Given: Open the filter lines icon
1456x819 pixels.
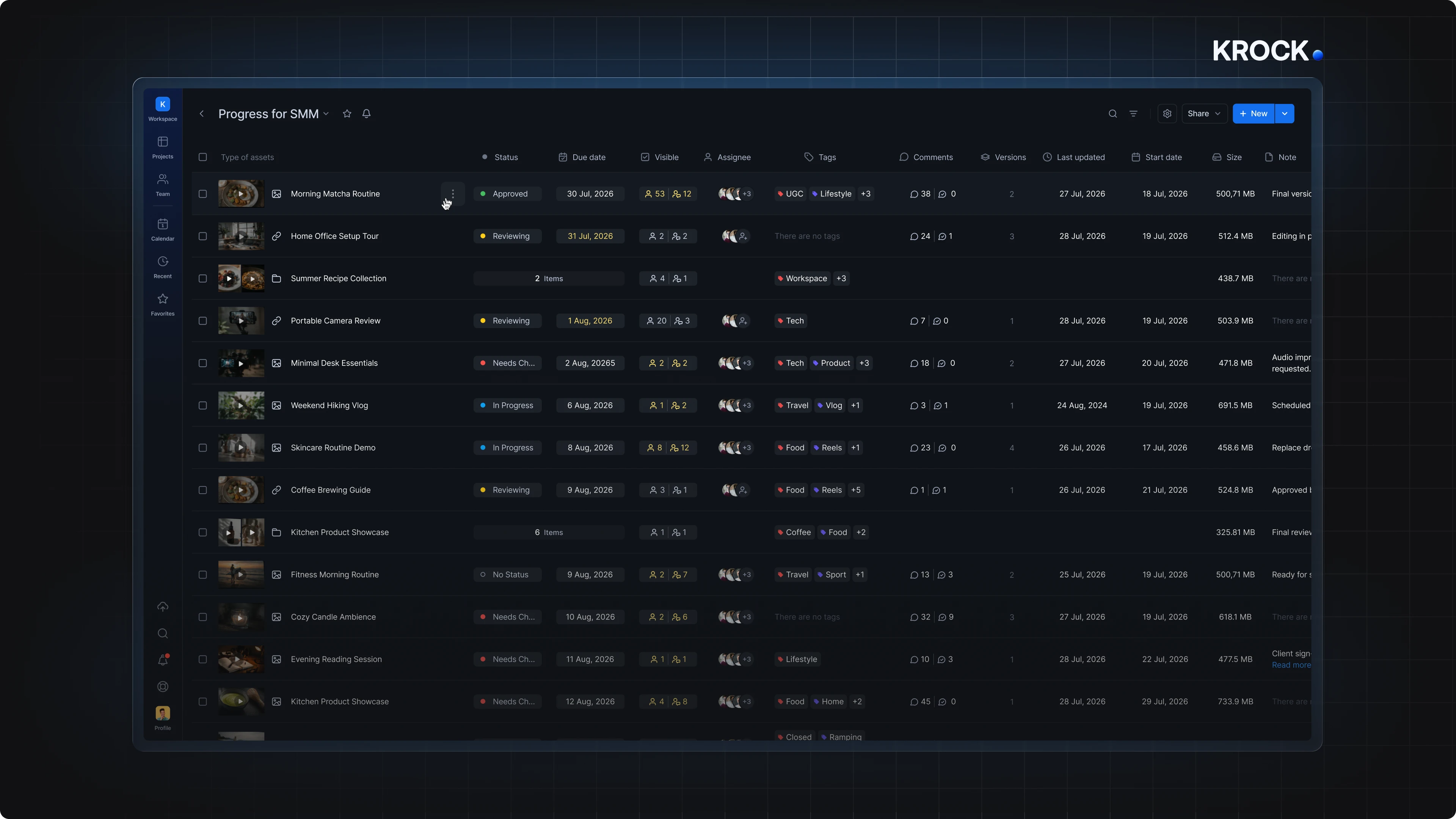Looking at the screenshot, I should tap(1133, 114).
